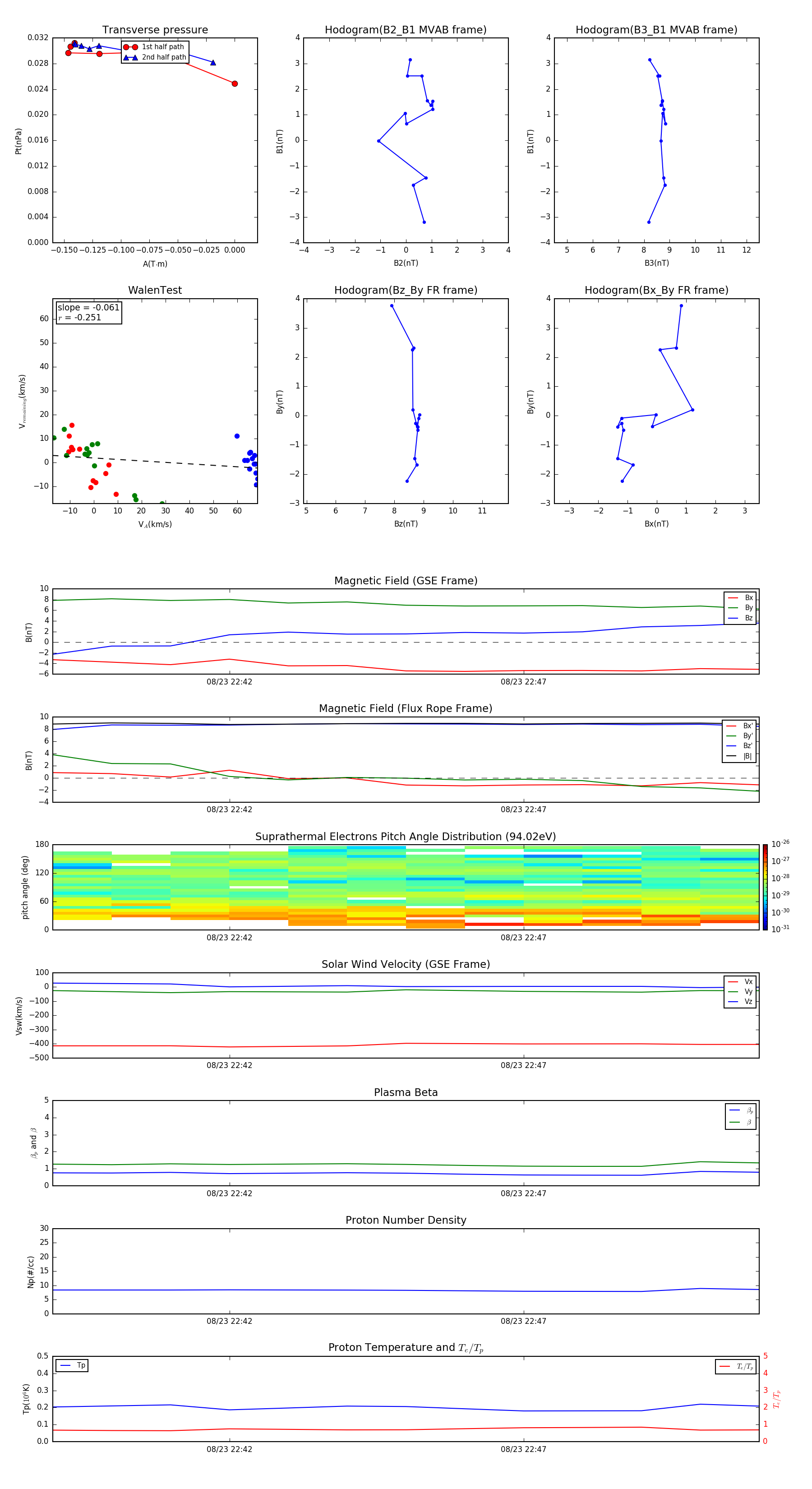The height and width of the screenshot is (1489, 812).
Task: Click 'By' in the GSE Magnetic Field legend
Action: click(x=740, y=608)
